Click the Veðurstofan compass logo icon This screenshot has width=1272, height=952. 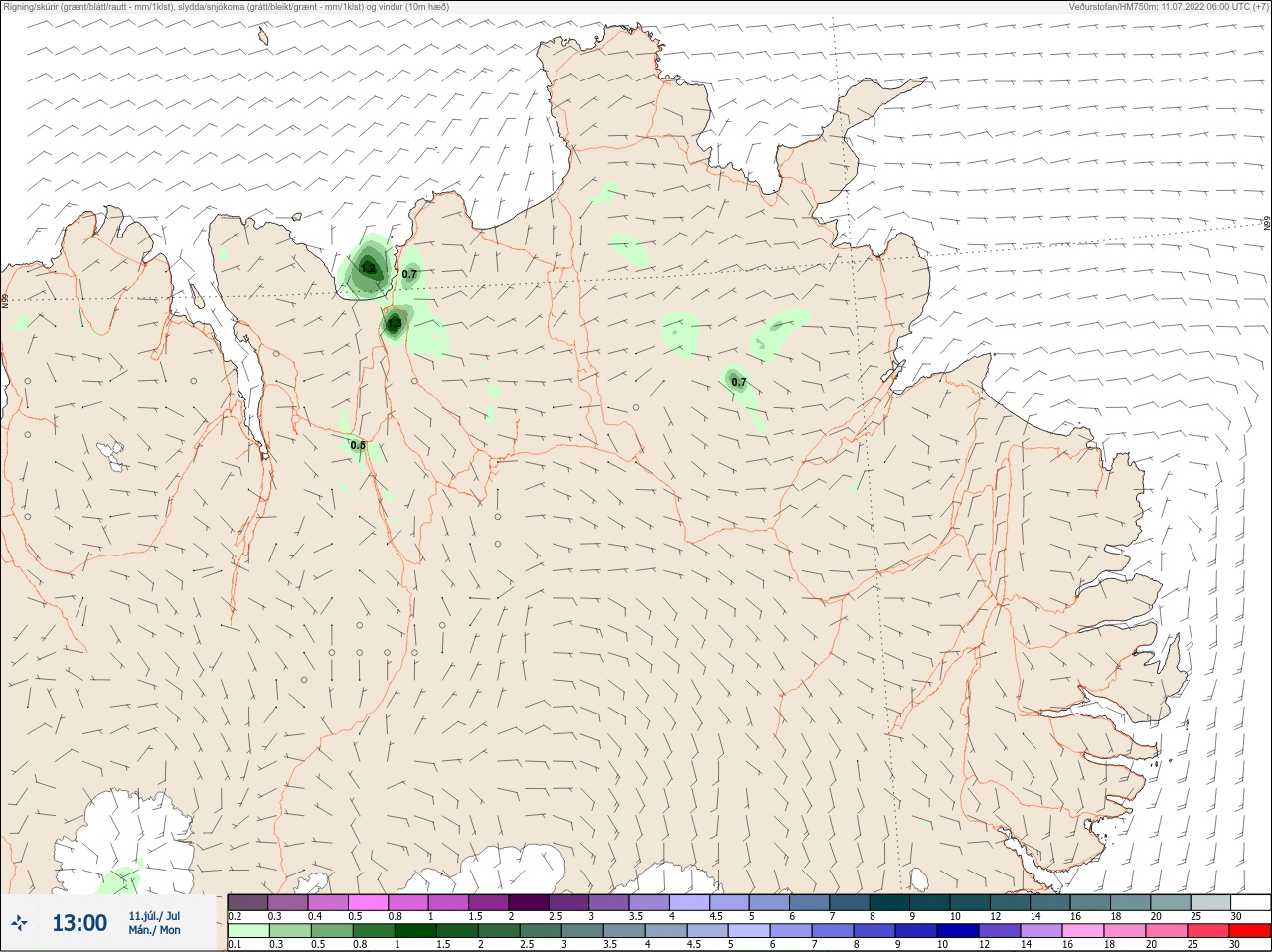click(x=19, y=923)
